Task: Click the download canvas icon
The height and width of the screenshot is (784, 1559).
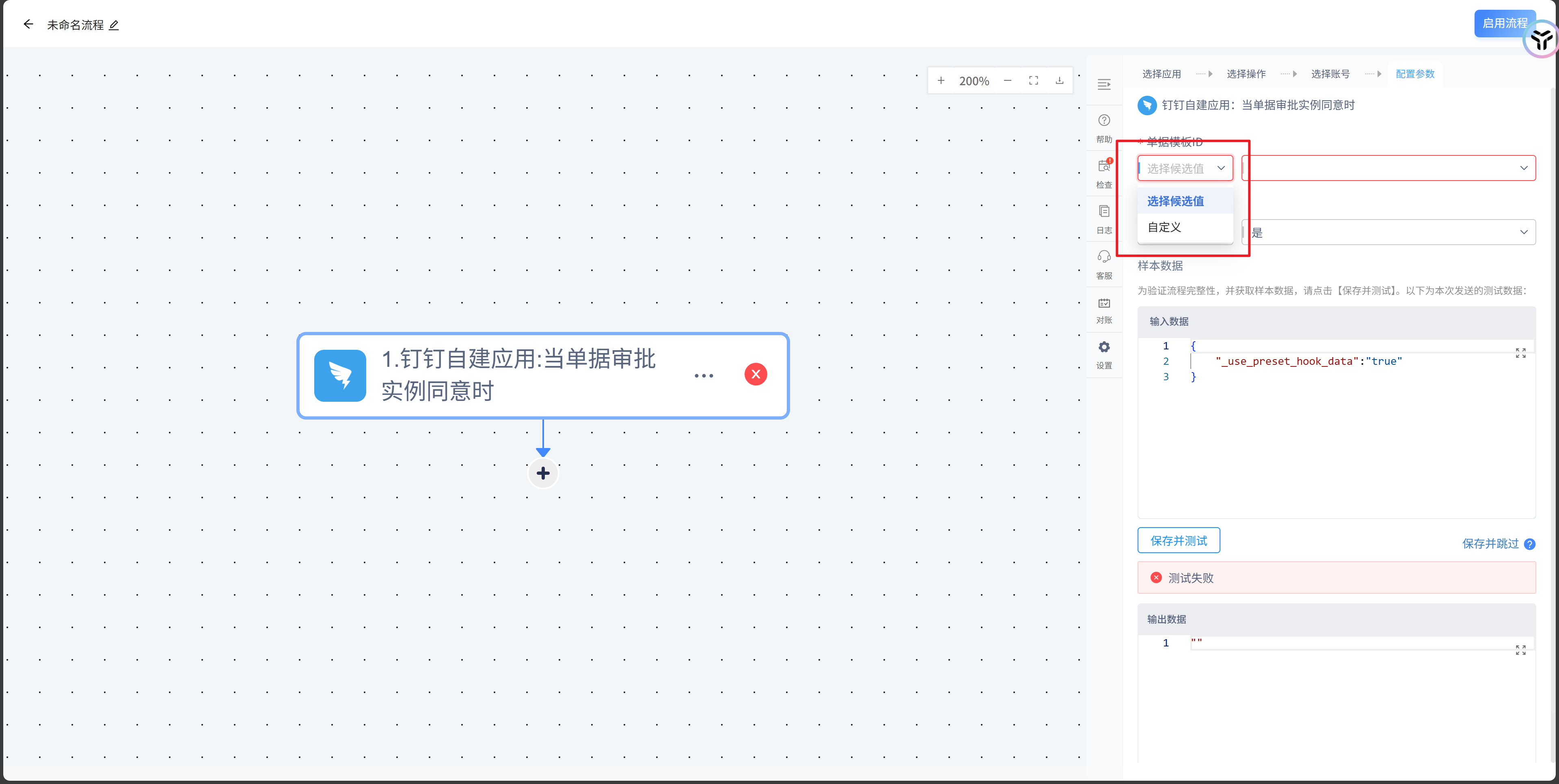Action: coord(1059,80)
